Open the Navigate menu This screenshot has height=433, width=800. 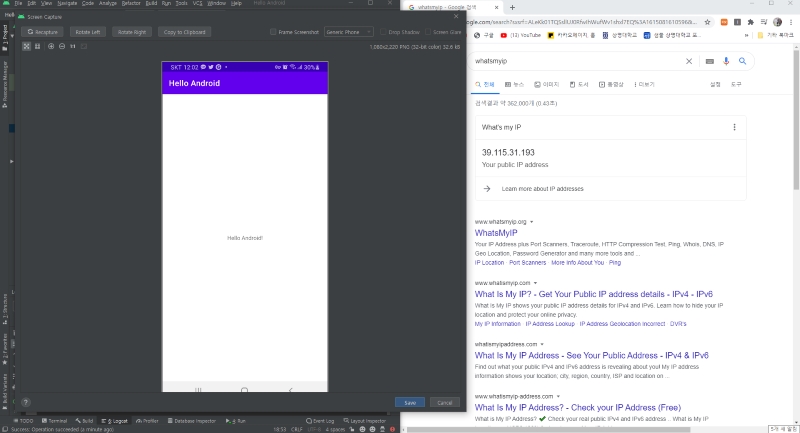67,3
